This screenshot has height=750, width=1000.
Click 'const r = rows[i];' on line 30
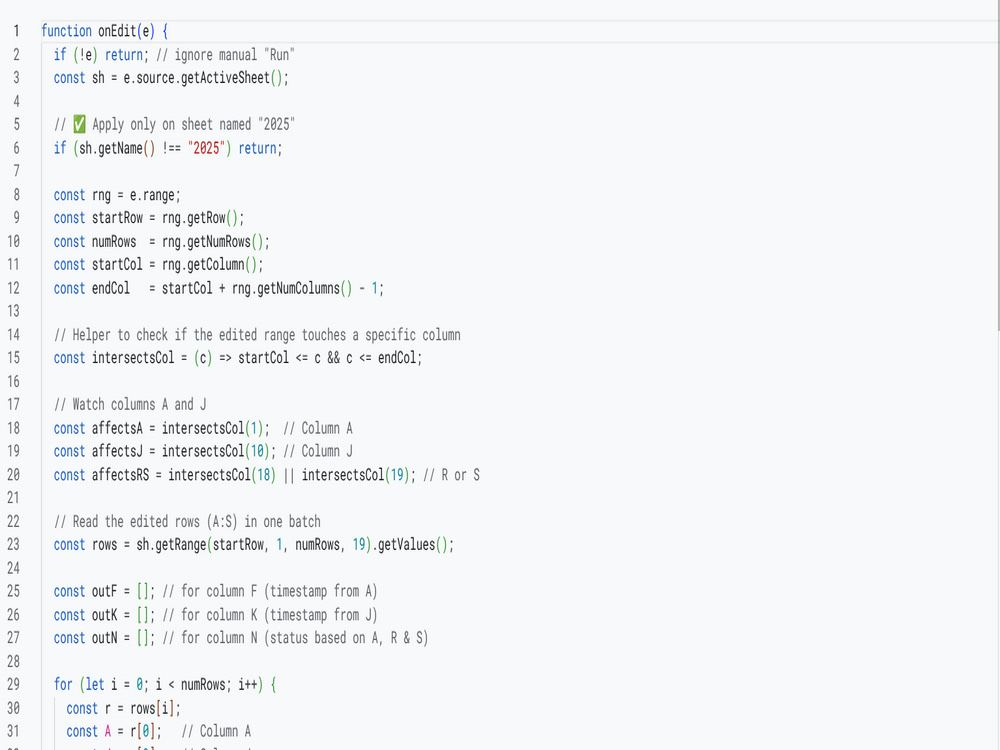[x=123, y=709]
